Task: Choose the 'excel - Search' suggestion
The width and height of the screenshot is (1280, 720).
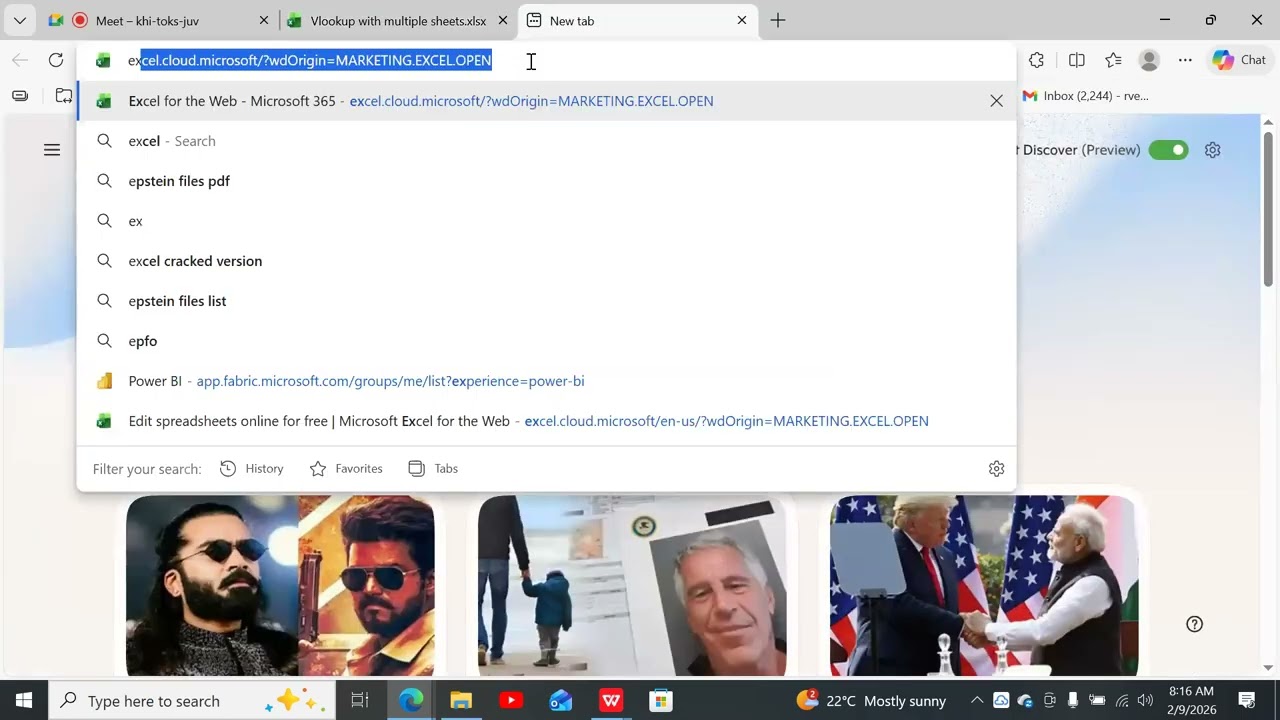Action: [546, 141]
